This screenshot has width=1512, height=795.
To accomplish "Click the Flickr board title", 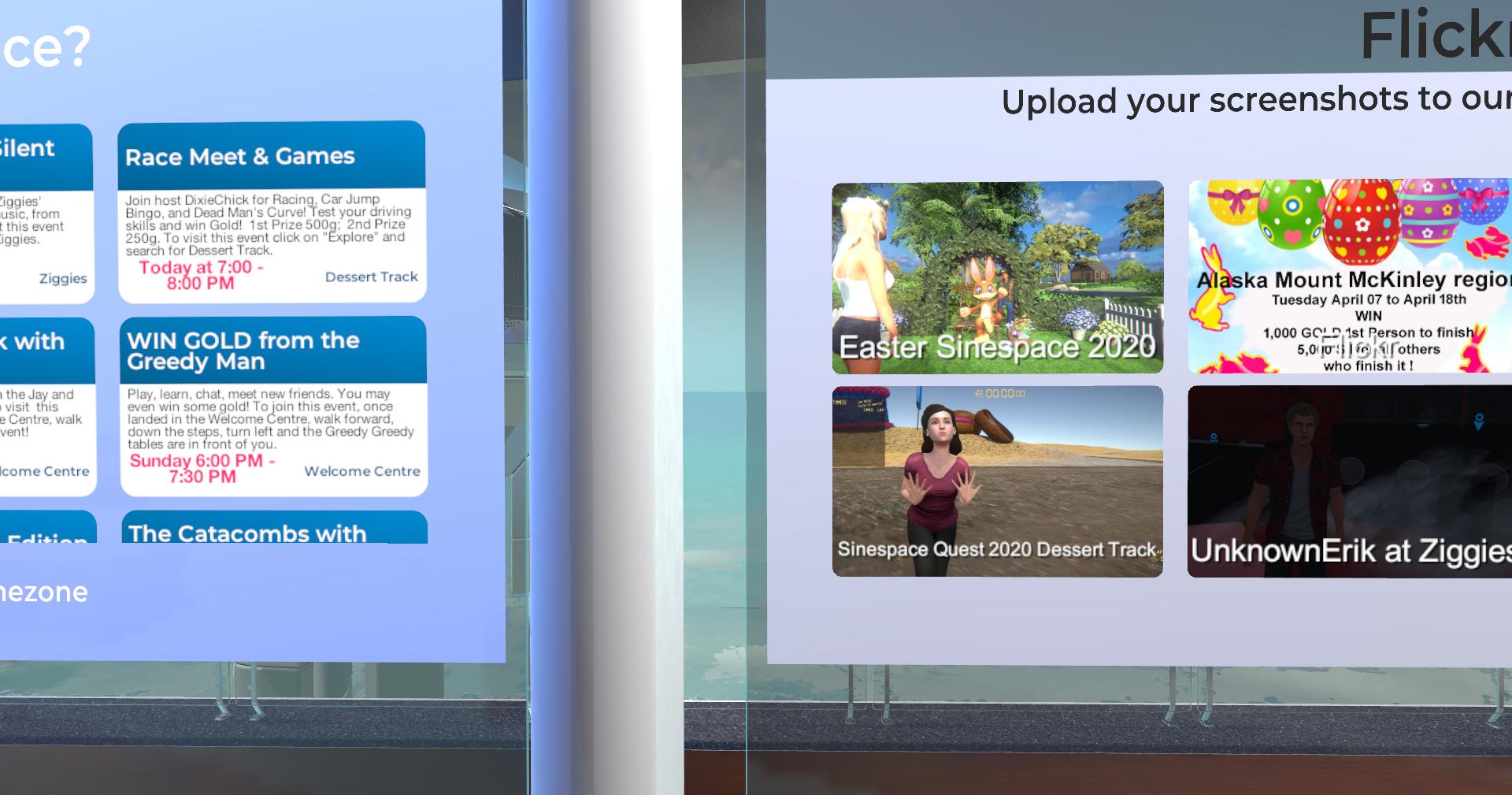I will click(1433, 35).
